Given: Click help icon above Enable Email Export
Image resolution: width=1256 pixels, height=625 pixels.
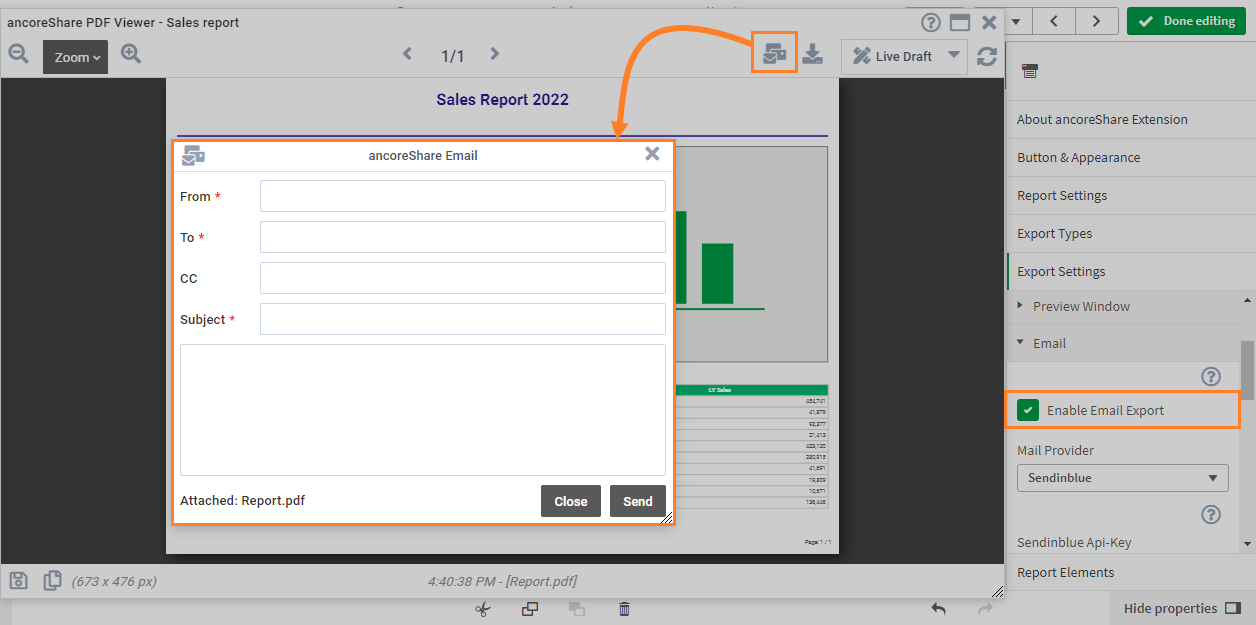Looking at the screenshot, I should (1211, 377).
